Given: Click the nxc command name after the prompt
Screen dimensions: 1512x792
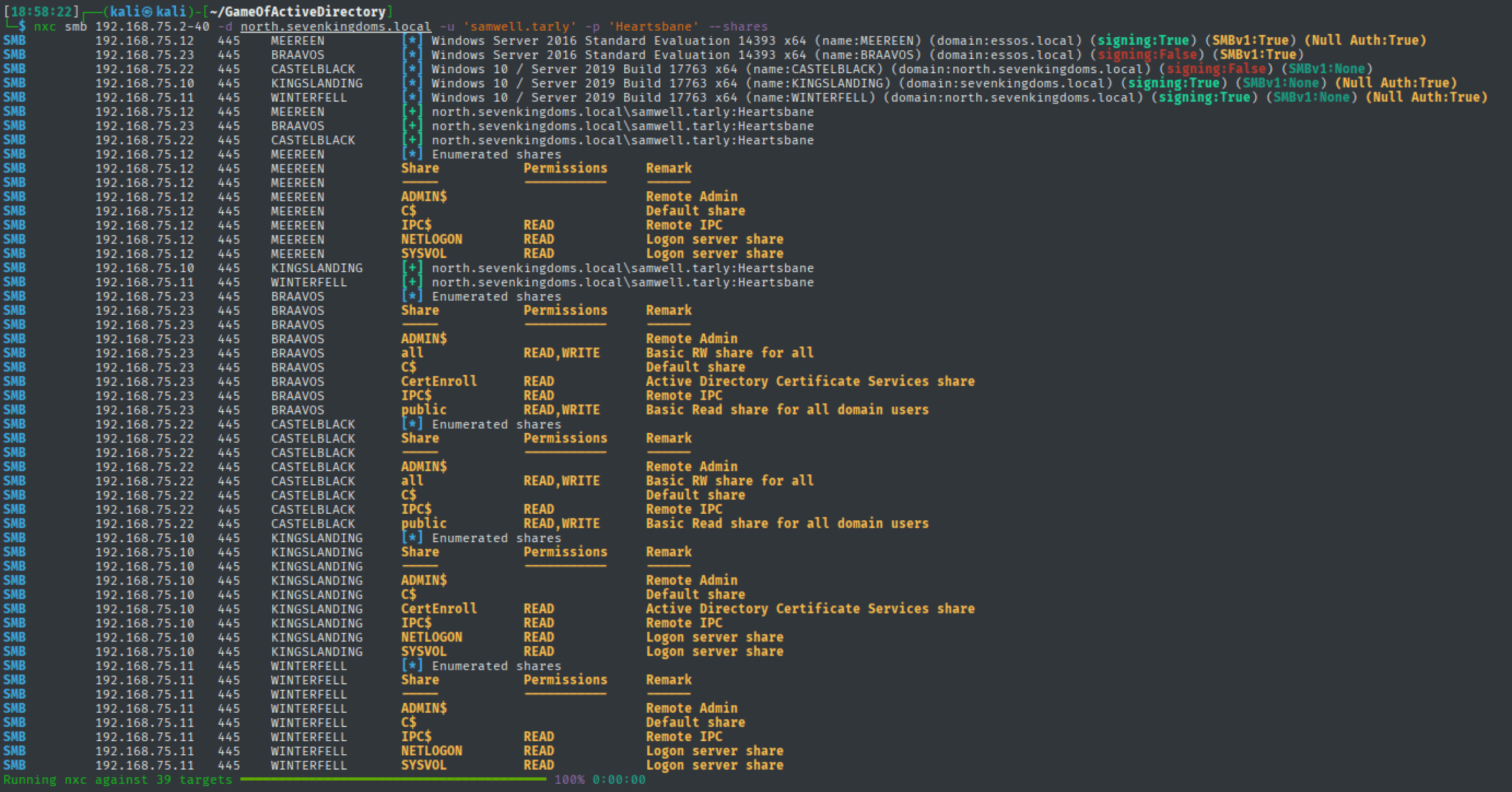Looking at the screenshot, I should [x=45, y=27].
